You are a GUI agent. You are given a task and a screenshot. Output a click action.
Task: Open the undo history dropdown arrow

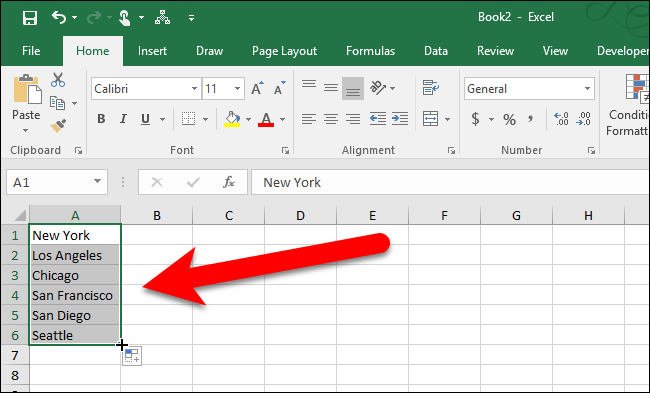[75, 18]
